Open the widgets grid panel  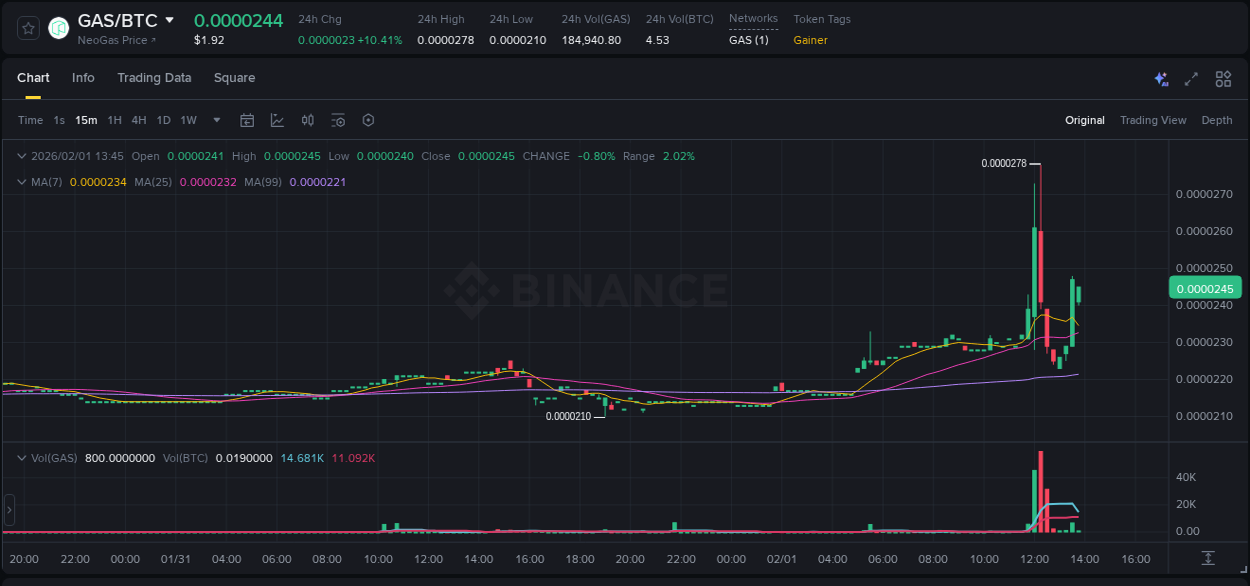coord(1223,78)
